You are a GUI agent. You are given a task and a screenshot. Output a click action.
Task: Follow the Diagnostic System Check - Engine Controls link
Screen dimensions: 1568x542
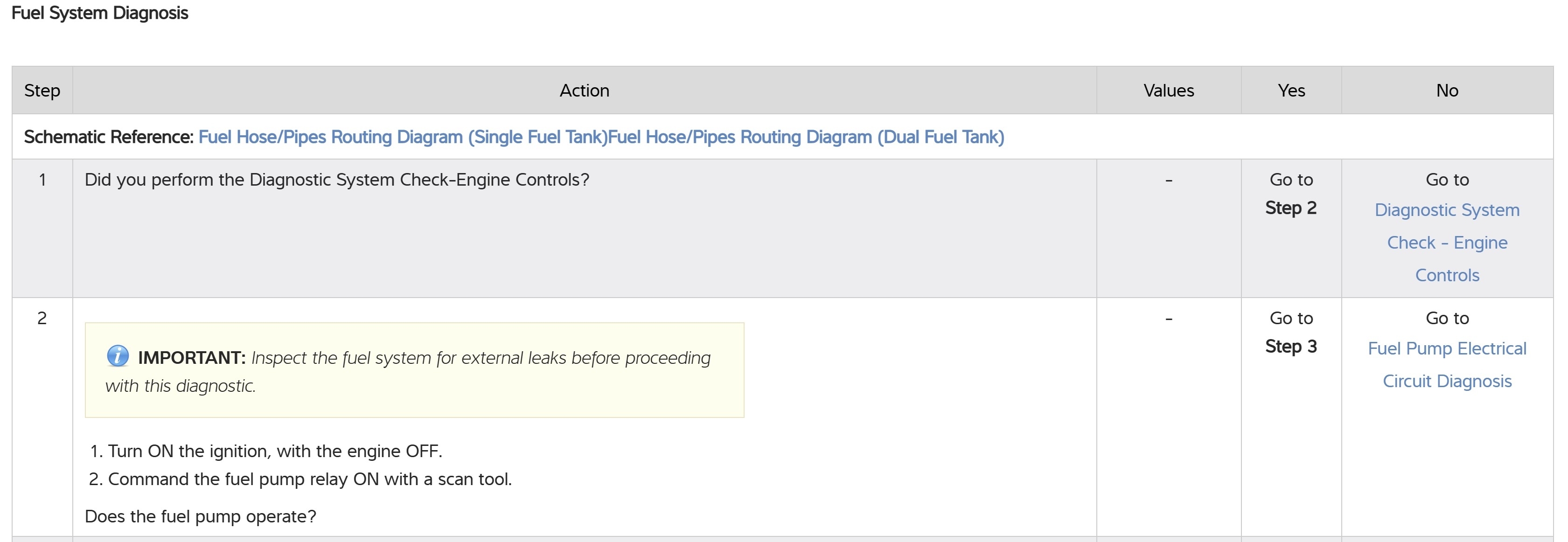tap(1447, 242)
